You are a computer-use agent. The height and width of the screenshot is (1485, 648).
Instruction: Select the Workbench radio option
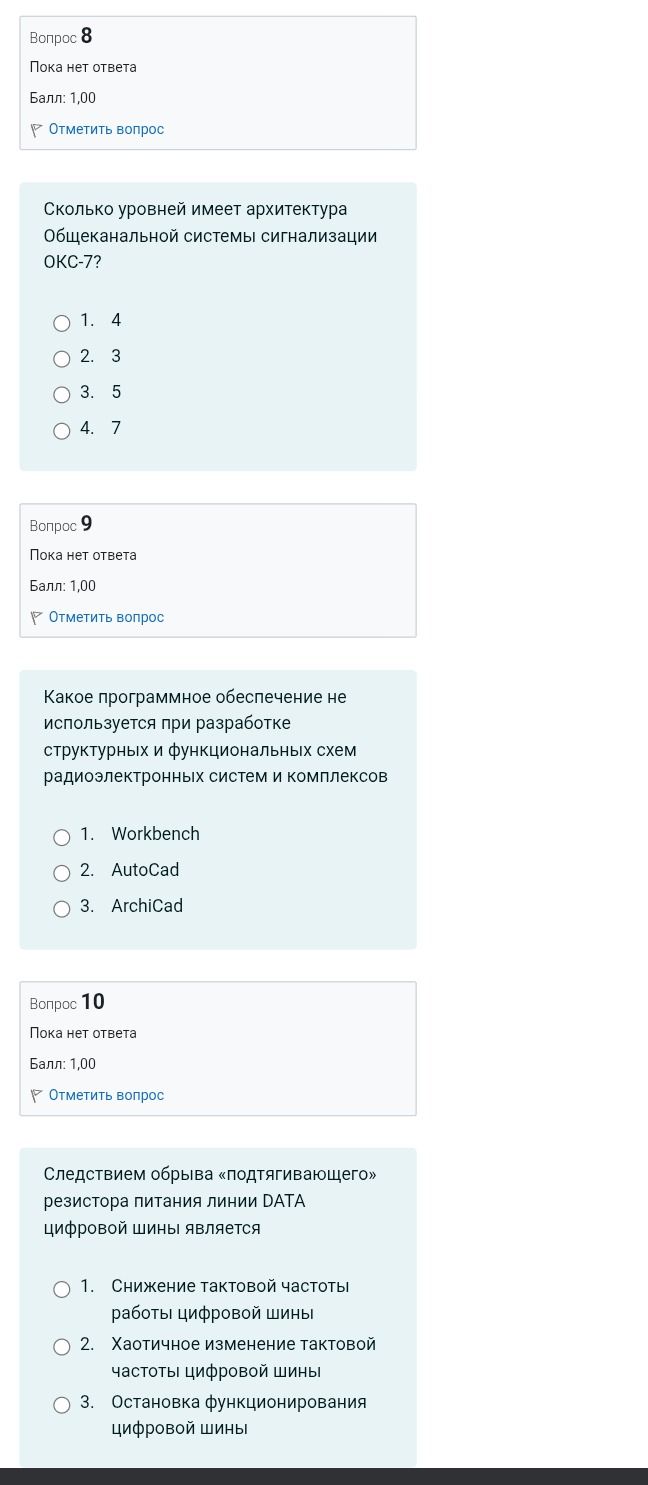point(63,837)
